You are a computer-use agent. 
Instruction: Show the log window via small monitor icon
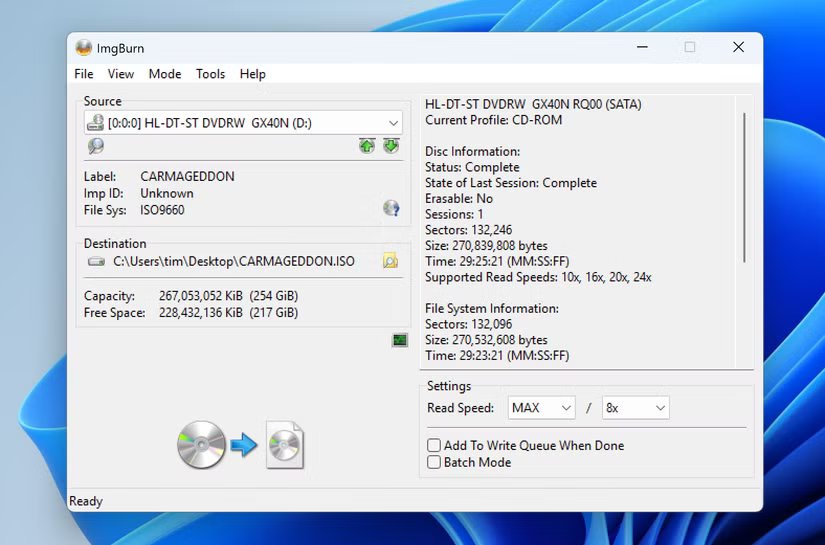400,340
